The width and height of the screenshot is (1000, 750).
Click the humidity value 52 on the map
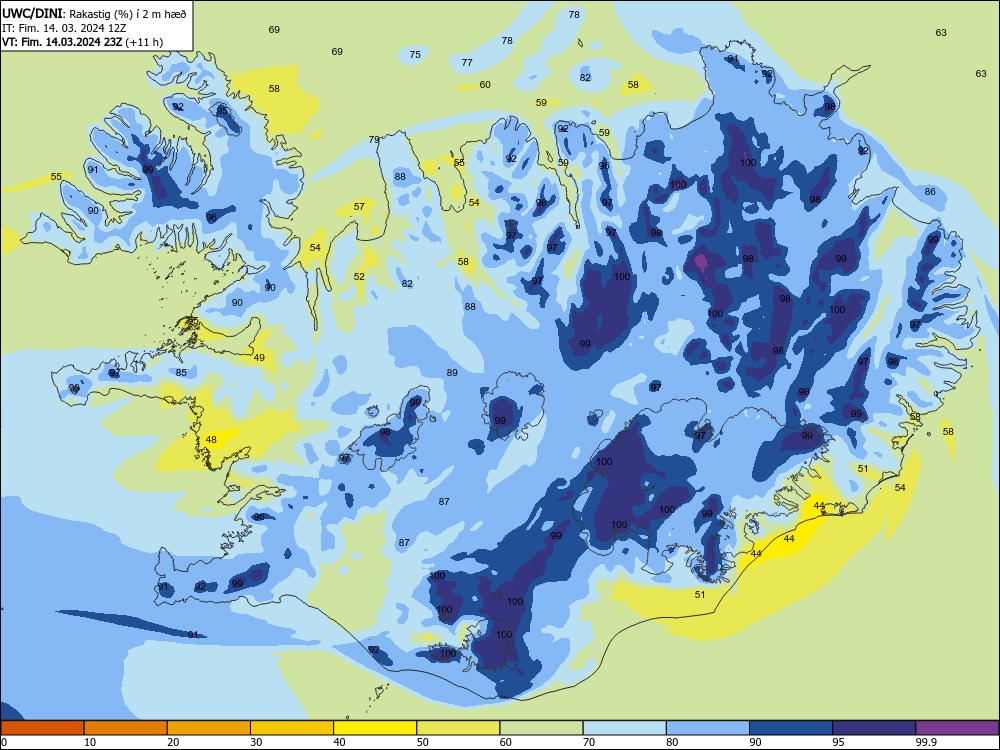(x=360, y=276)
